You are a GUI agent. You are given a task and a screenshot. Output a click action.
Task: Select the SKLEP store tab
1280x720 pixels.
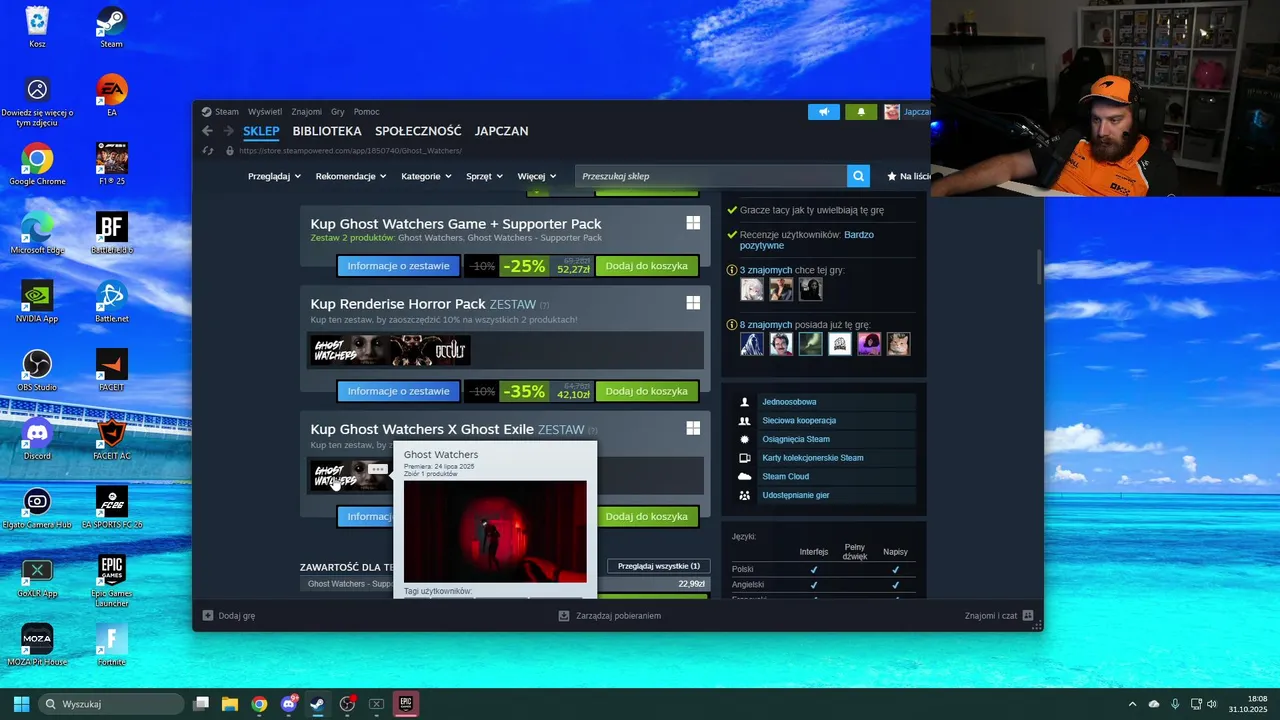[x=261, y=131]
